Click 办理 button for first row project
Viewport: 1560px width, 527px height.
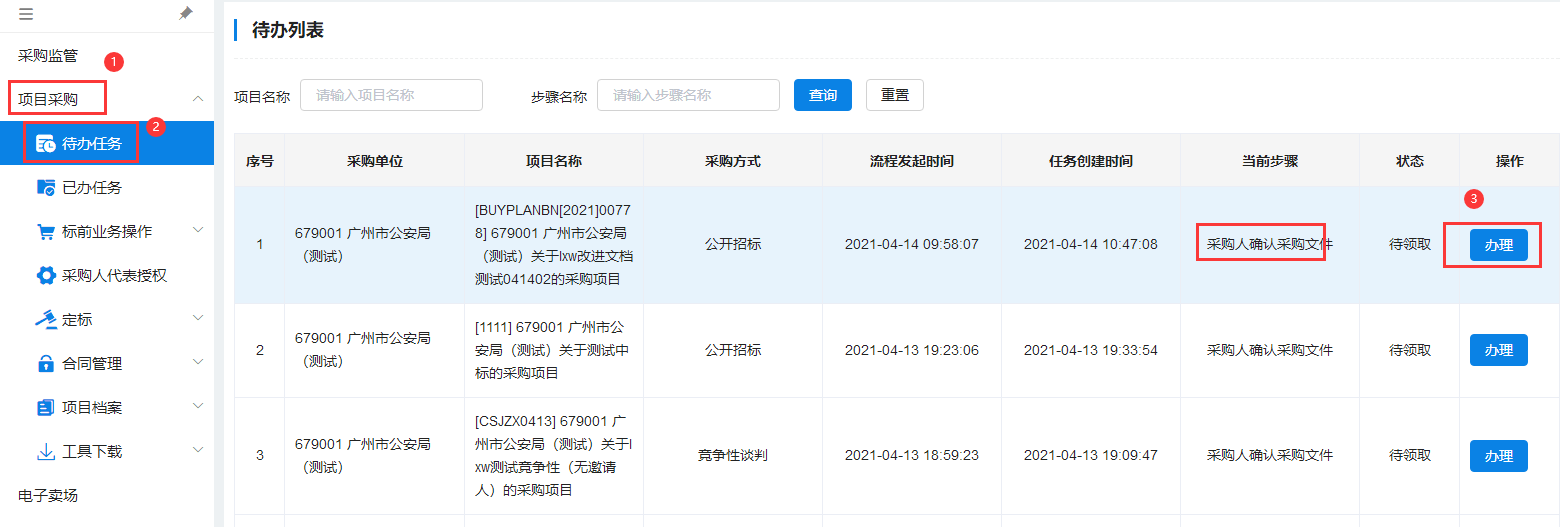click(1498, 245)
